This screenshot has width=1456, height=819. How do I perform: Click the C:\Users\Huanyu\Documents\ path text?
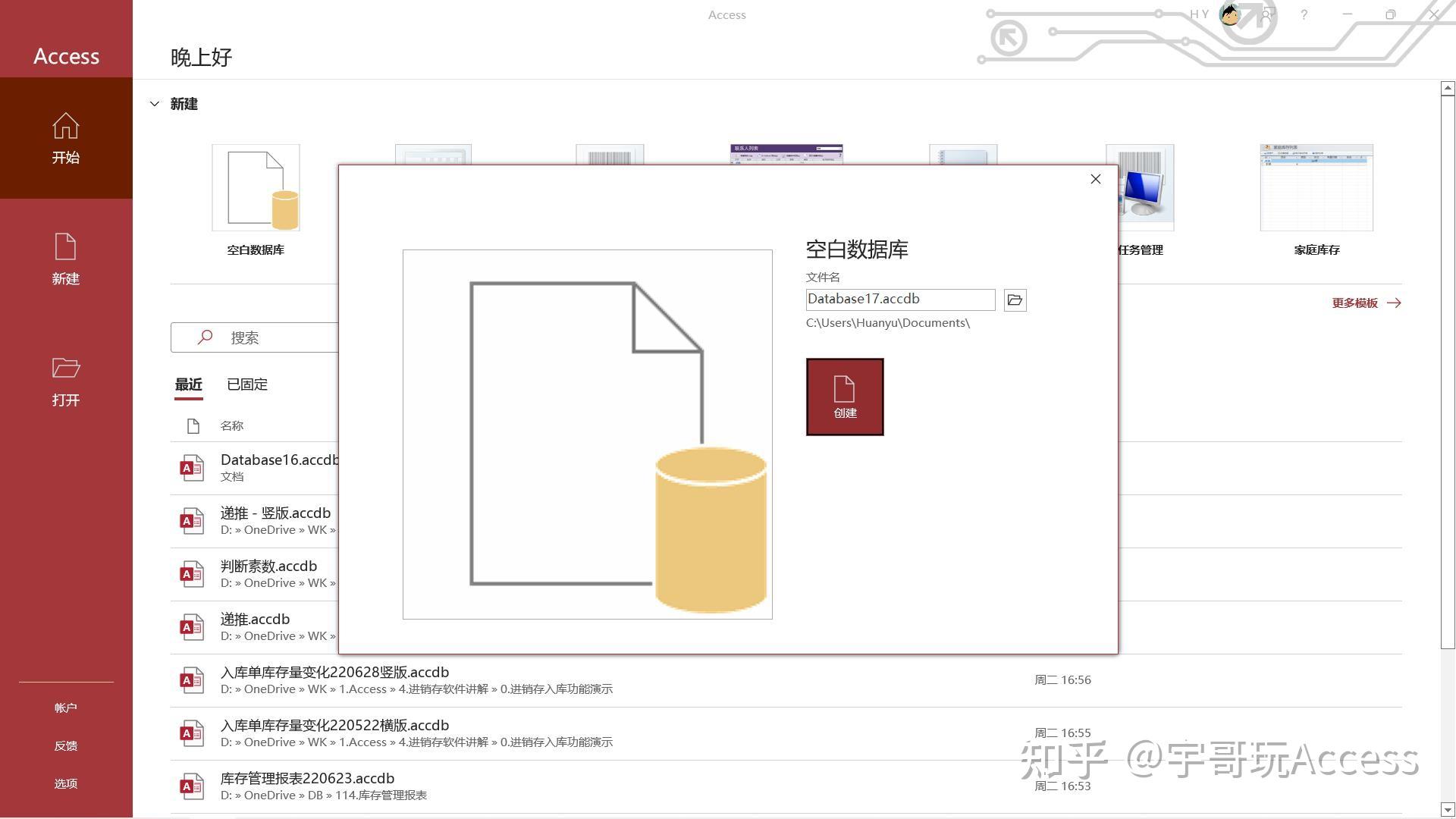pyautogui.click(x=888, y=323)
